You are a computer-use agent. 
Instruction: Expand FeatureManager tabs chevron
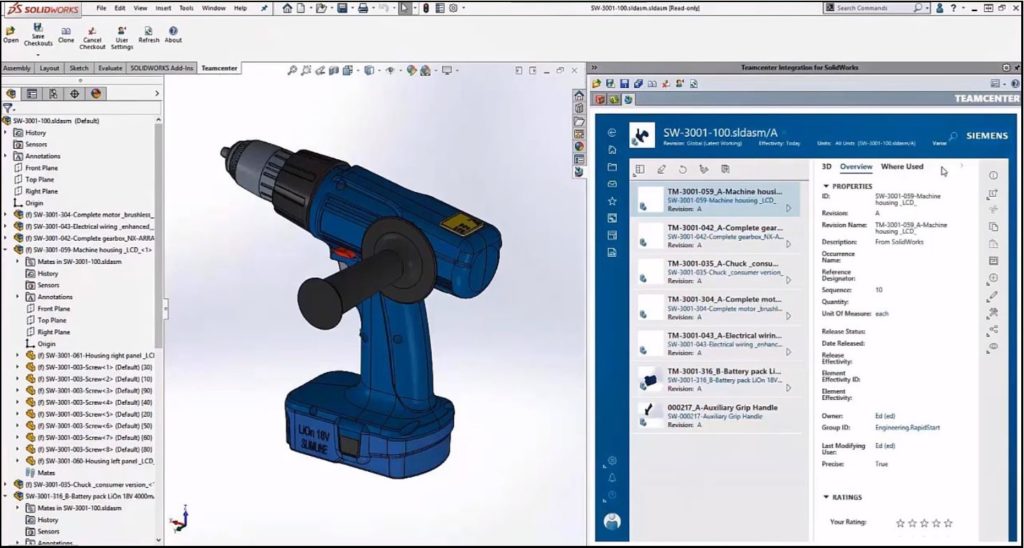pos(156,93)
